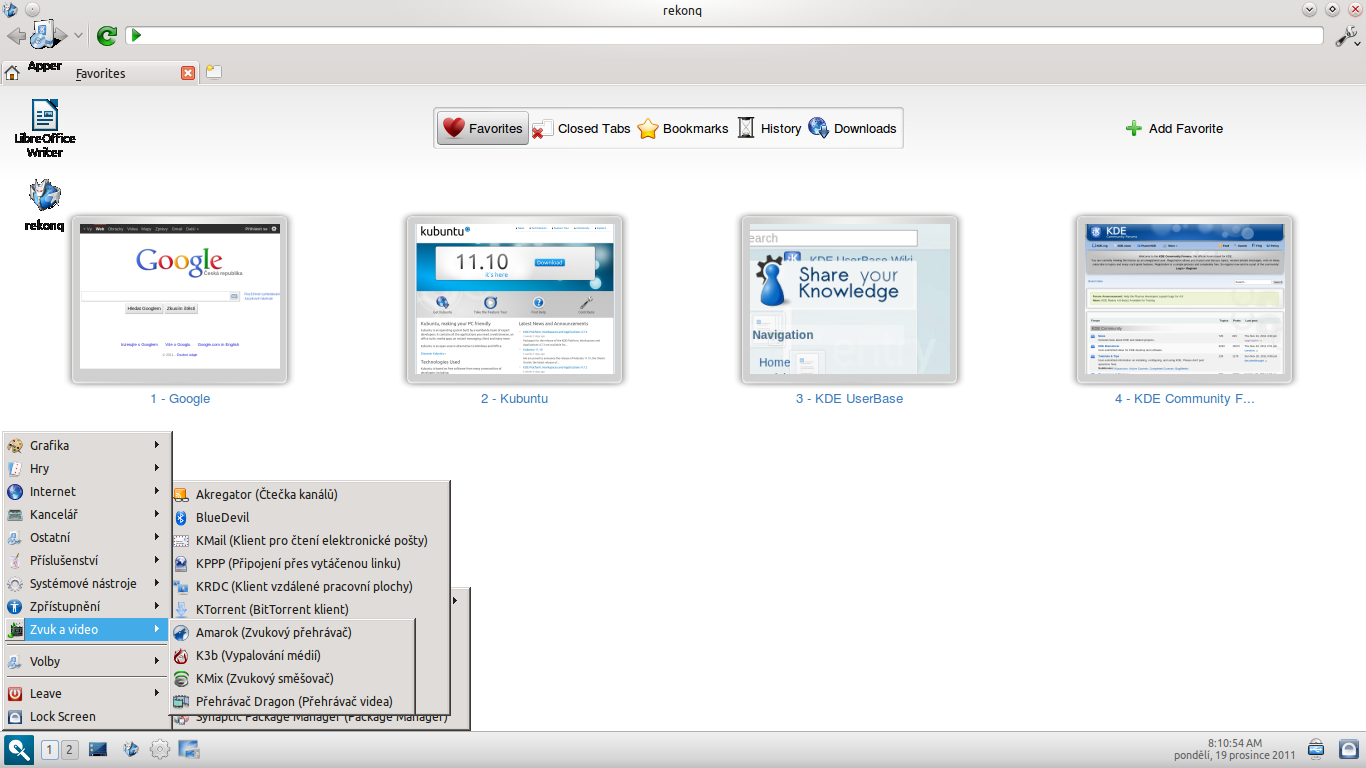Switch to the Downloads section
Image resolution: width=1366 pixels, height=768 pixels.
pyautogui.click(x=852, y=128)
